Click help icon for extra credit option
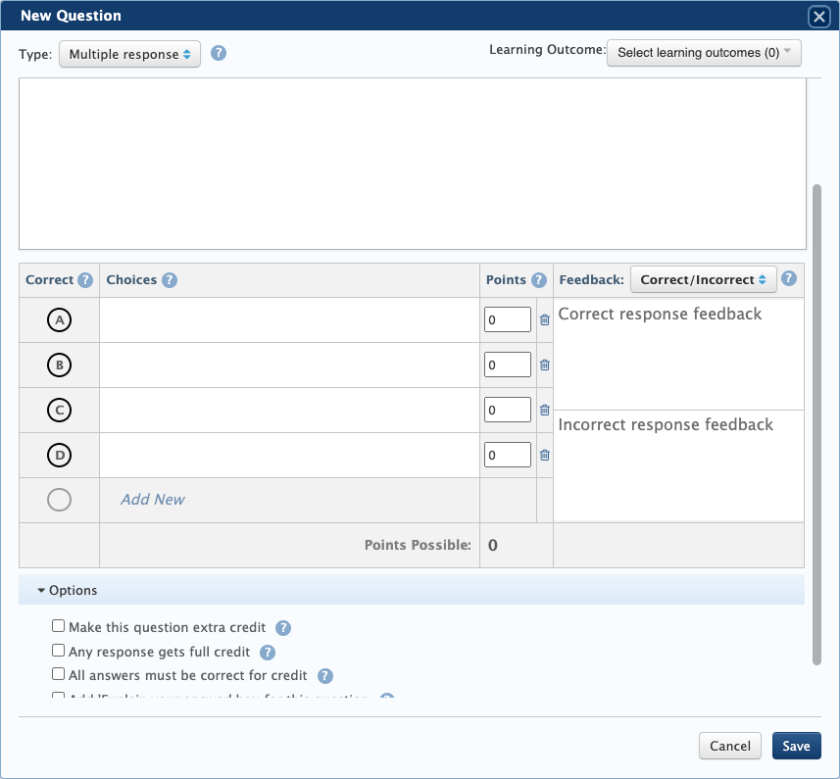This screenshot has width=840, height=779. (283, 628)
